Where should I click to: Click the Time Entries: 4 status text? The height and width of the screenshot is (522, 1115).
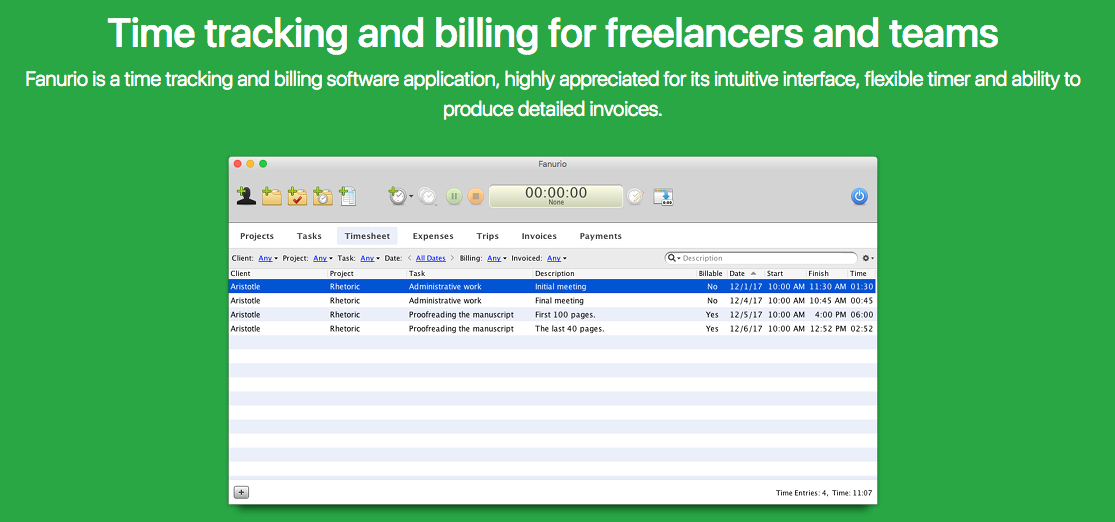click(801, 493)
